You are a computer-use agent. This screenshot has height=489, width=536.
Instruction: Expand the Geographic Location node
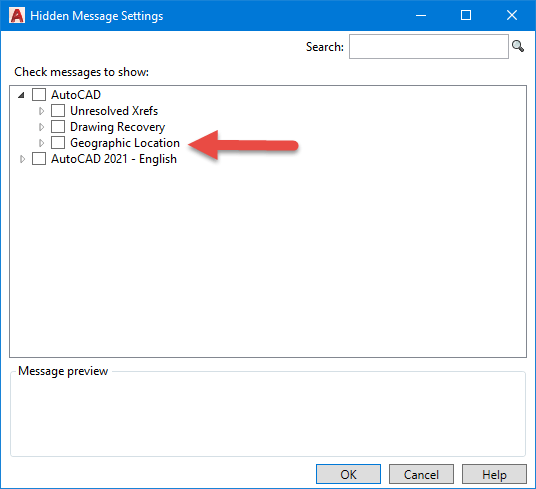point(41,143)
